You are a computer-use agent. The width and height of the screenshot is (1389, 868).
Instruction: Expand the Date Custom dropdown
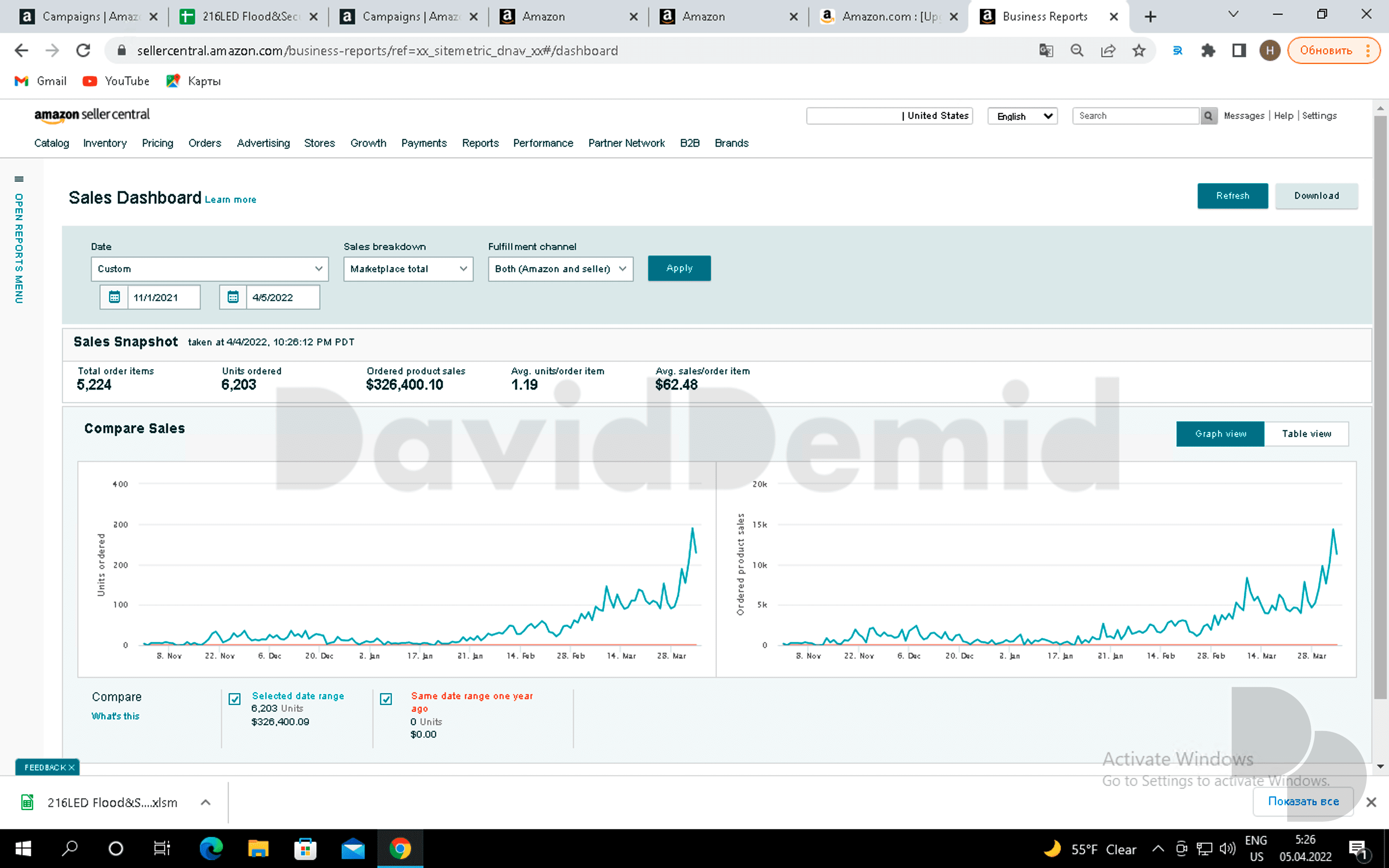[x=209, y=269]
